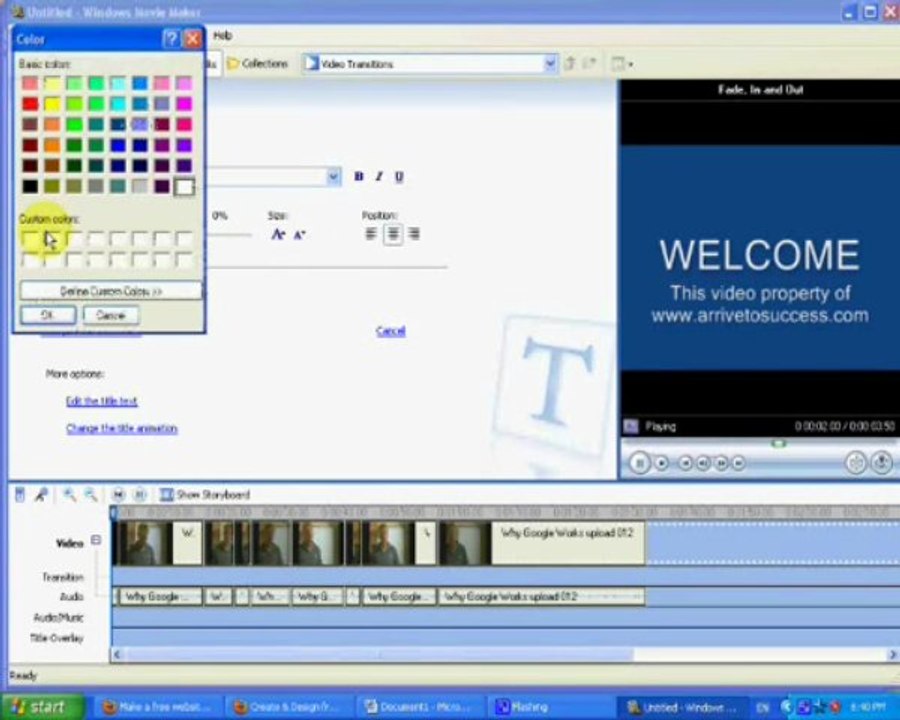Click the preview seek bar
This screenshot has width=900, height=720.
(760, 443)
